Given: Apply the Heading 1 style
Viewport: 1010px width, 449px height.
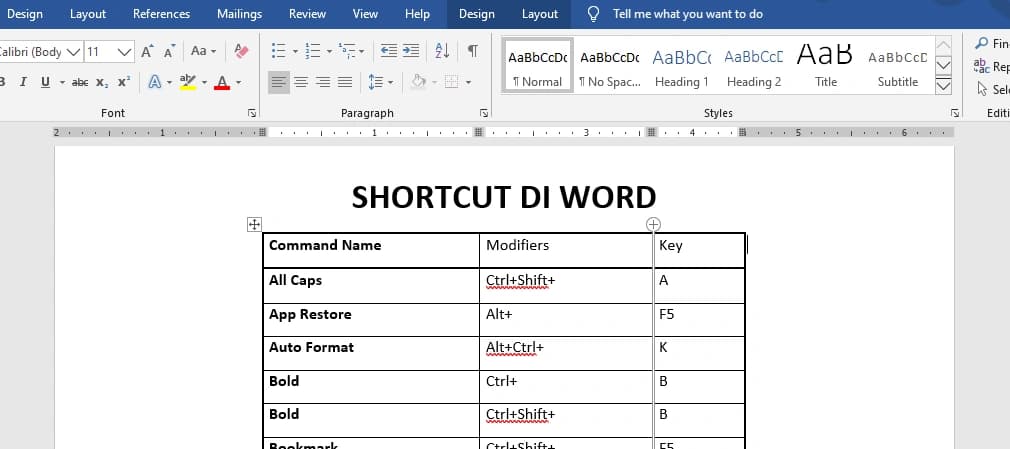Looking at the screenshot, I should (681, 65).
